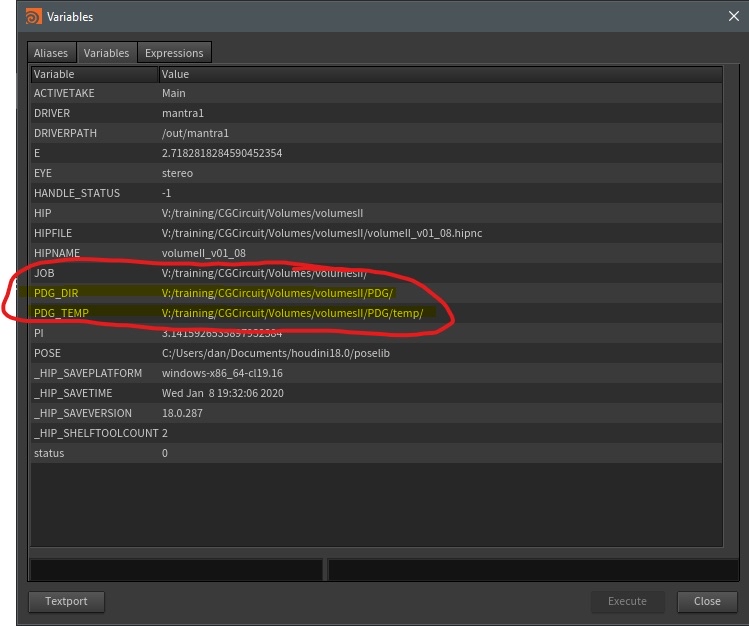Screen dimensions: 749x626
Task: Select the DRIVER variable name
Action: click(52, 113)
